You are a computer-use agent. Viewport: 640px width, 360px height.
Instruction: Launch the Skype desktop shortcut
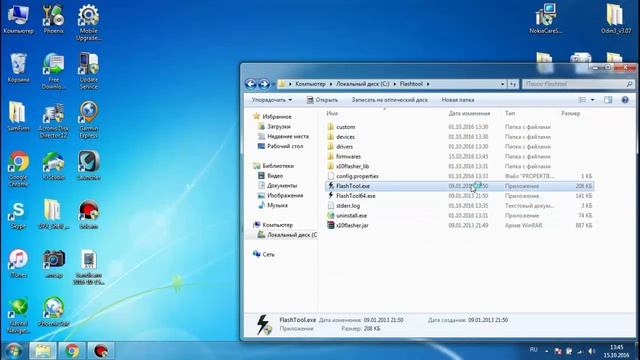(18, 215)
